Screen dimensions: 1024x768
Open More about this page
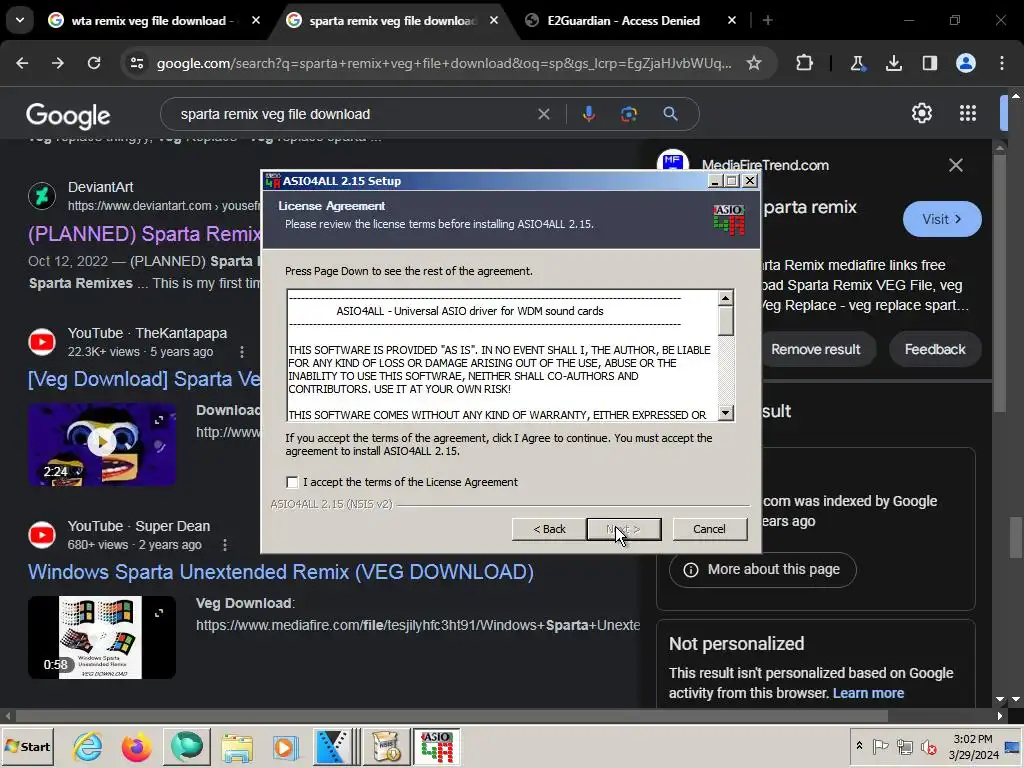coord(762,569)
